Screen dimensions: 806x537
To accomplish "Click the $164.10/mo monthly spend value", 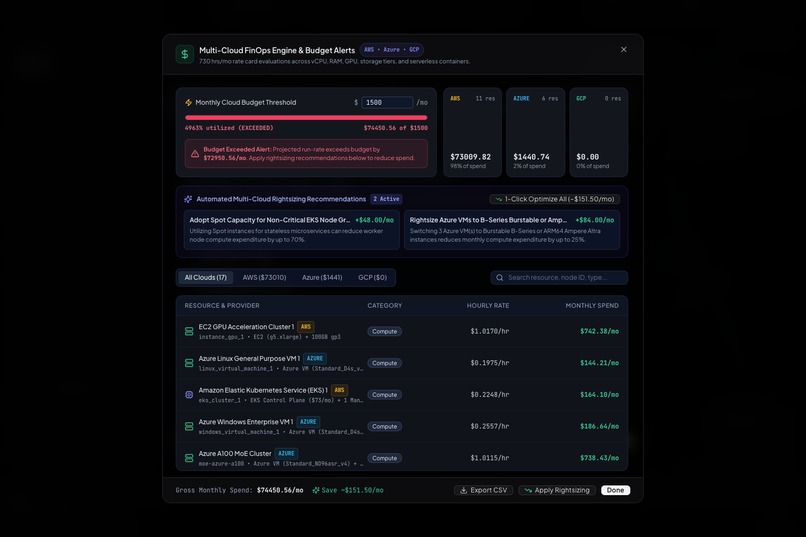I will click(599, 395).
